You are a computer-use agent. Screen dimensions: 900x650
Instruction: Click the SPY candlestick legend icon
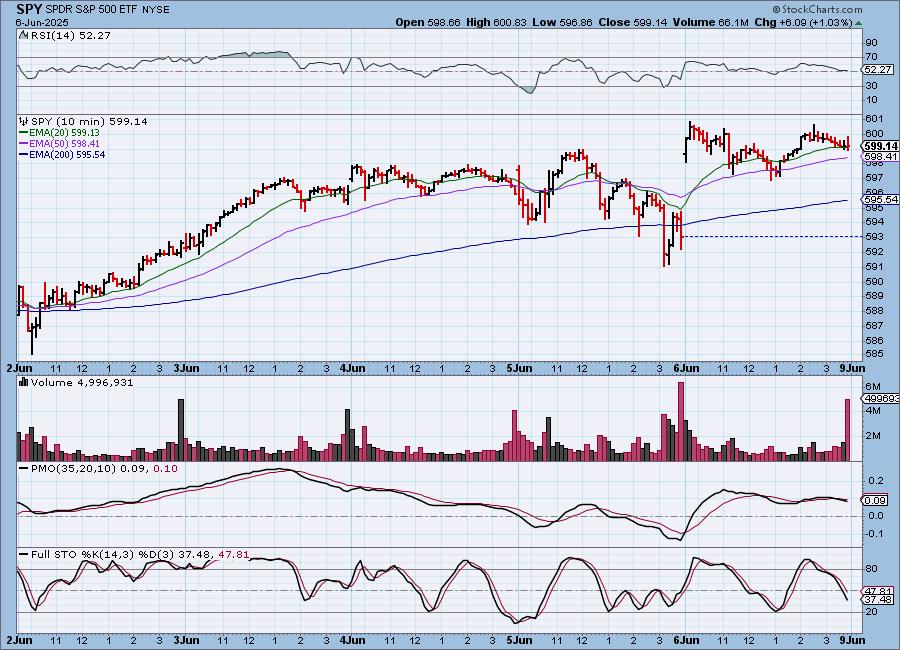[x=24, y=121]
